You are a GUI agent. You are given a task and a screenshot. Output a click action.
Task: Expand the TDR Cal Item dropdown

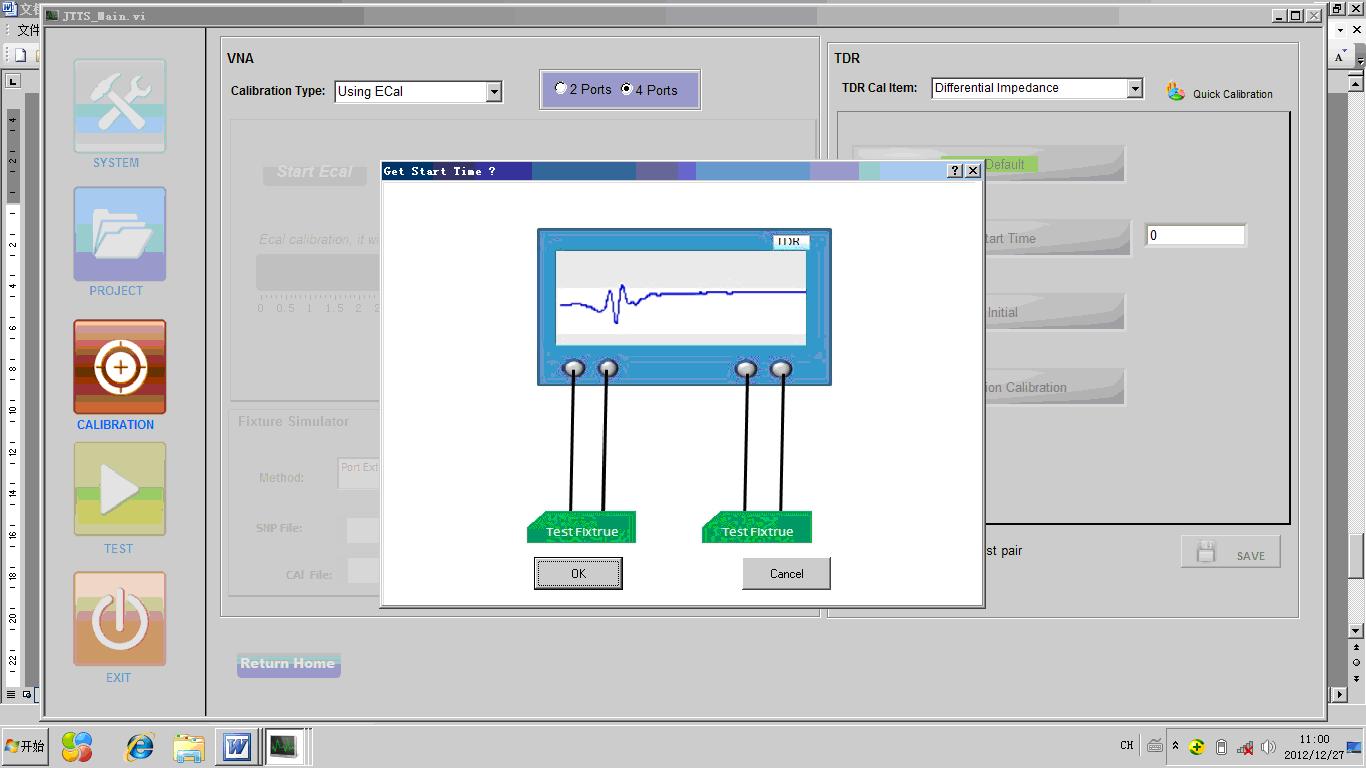pyautogui.click(x=1134, y=89)
